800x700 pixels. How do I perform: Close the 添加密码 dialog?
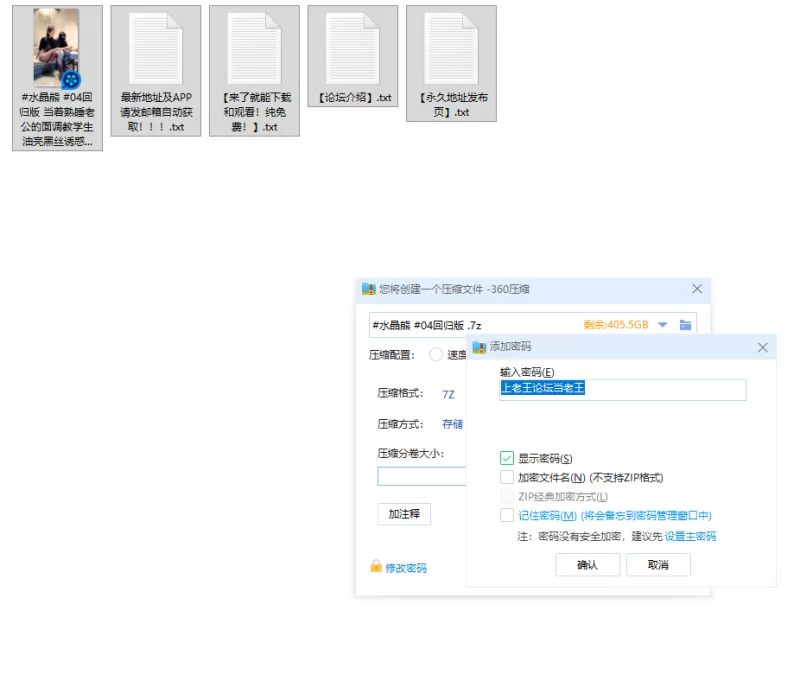pos(762,347)
